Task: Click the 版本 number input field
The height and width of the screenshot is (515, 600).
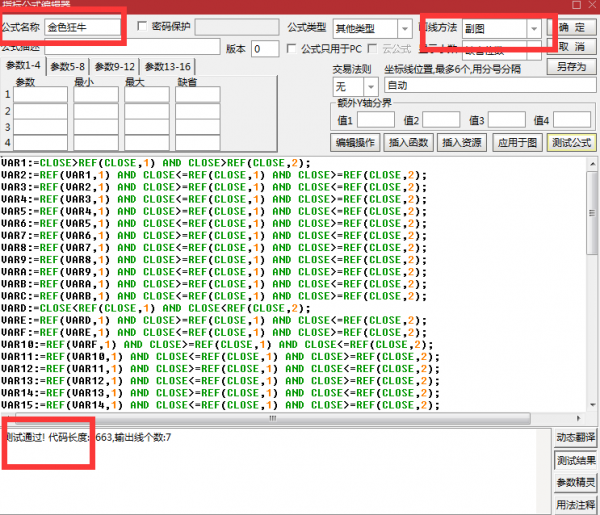Action: pyautogui.click(x=265, y=48)
